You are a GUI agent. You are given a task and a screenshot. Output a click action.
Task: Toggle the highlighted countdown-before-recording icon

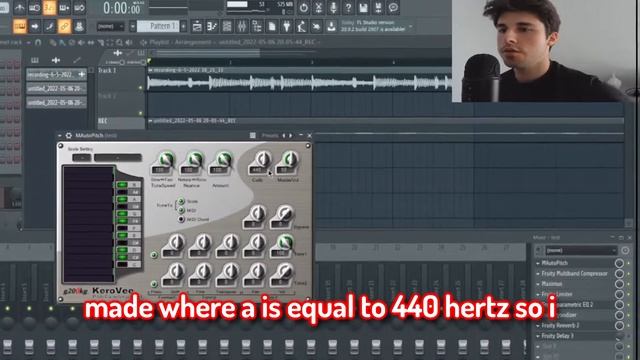tap(49, 7)
